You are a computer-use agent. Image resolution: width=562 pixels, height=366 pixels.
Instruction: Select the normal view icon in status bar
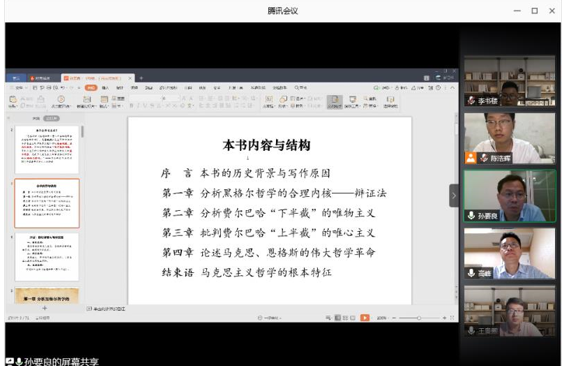point(337,318)
